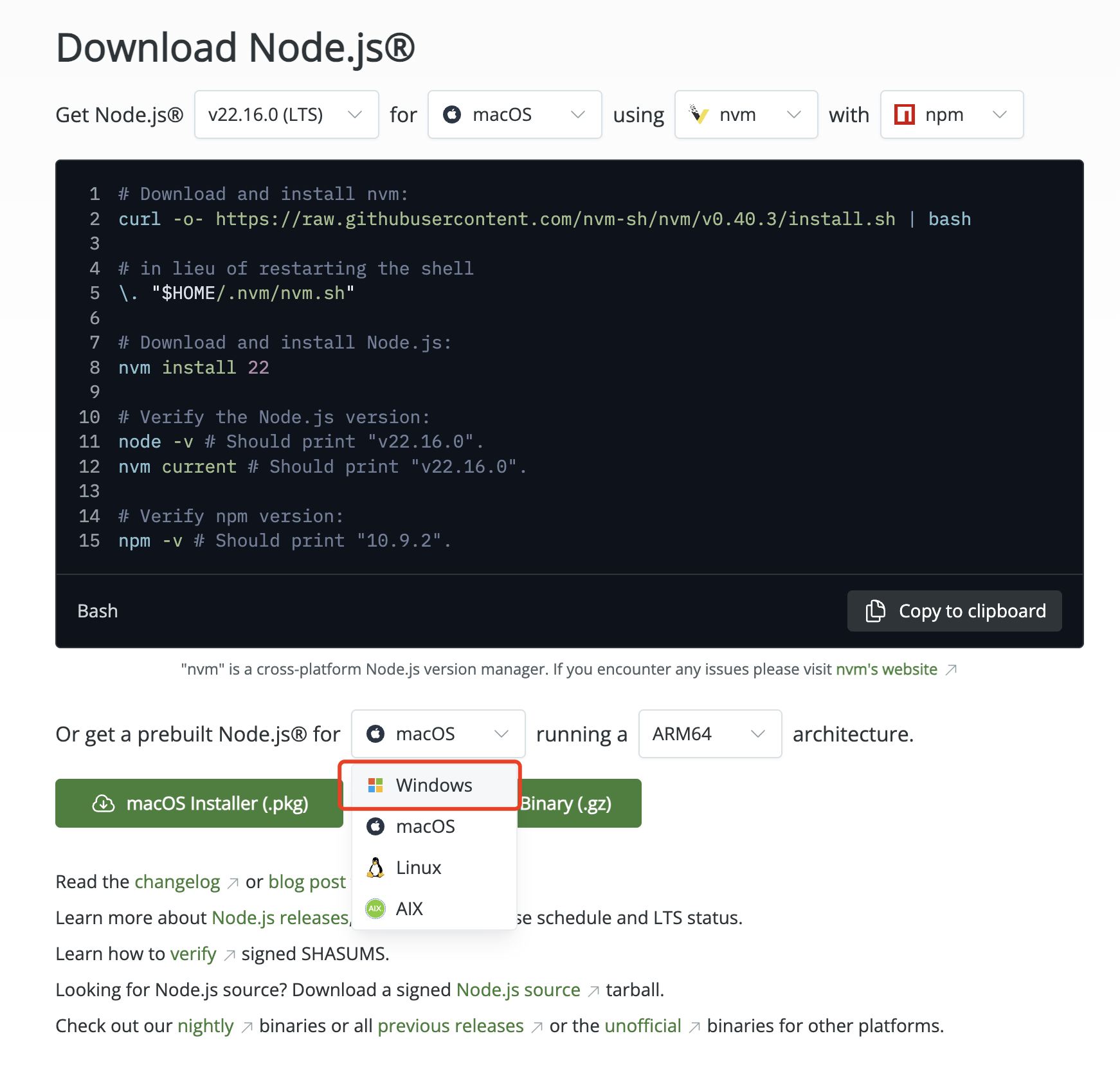Click the 'nvm current' code line
1120x1092 pixels.
(322, 467)
